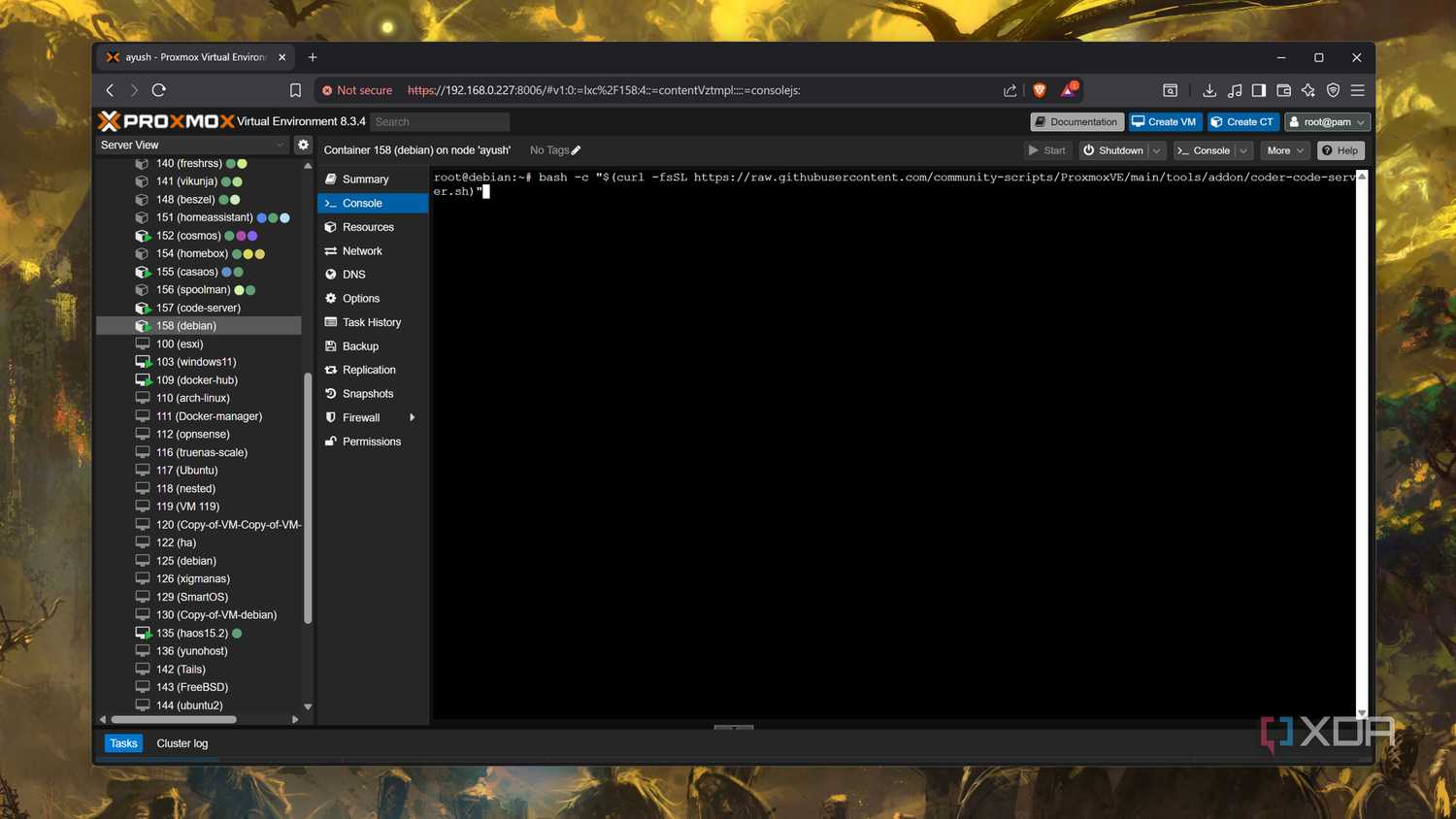Switch to the Tasks tab
This screenshot has height=819, width=1456.
point(123,743)
